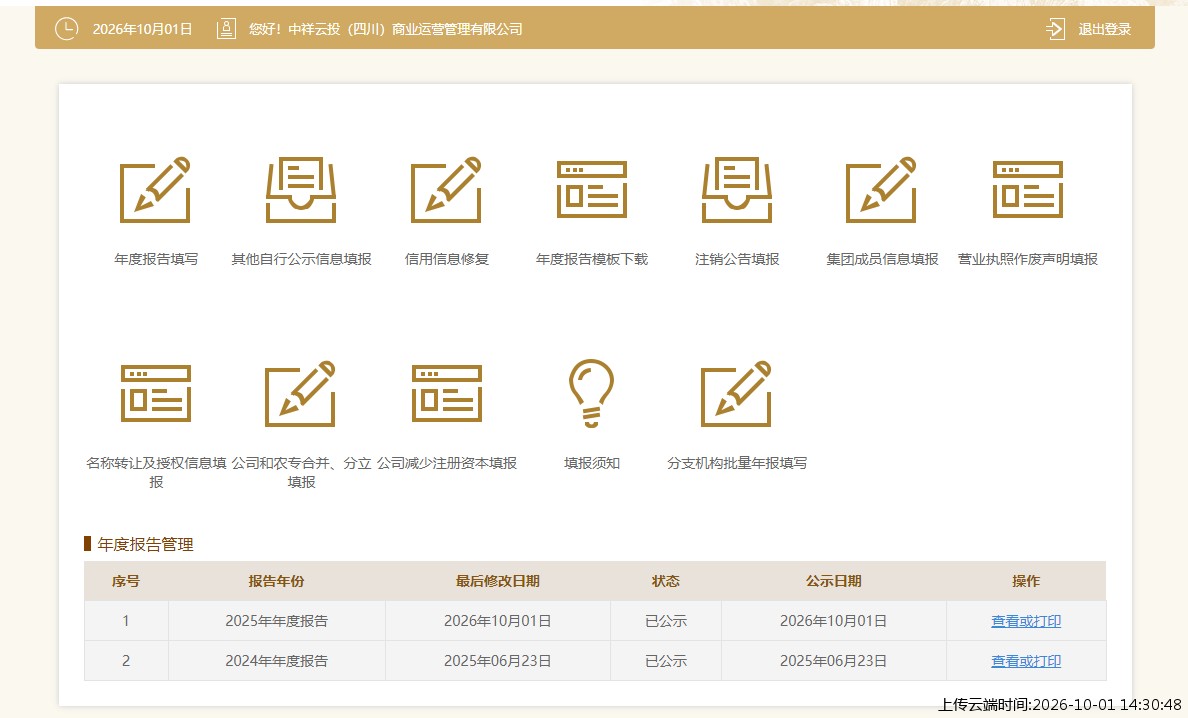
Task: Open the 名称转让及授权信息填报 icon
Action: 156,394
